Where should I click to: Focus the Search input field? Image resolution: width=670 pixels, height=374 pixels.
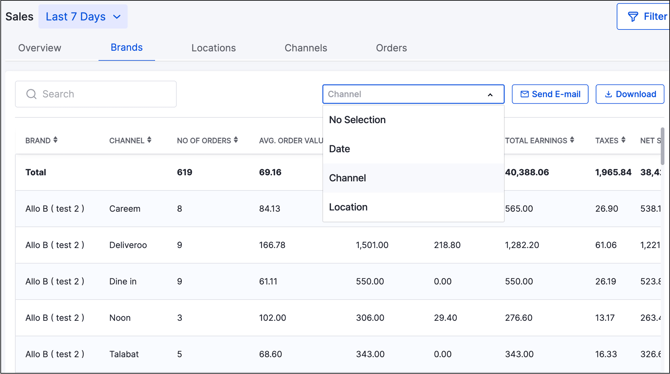(96, 94)
